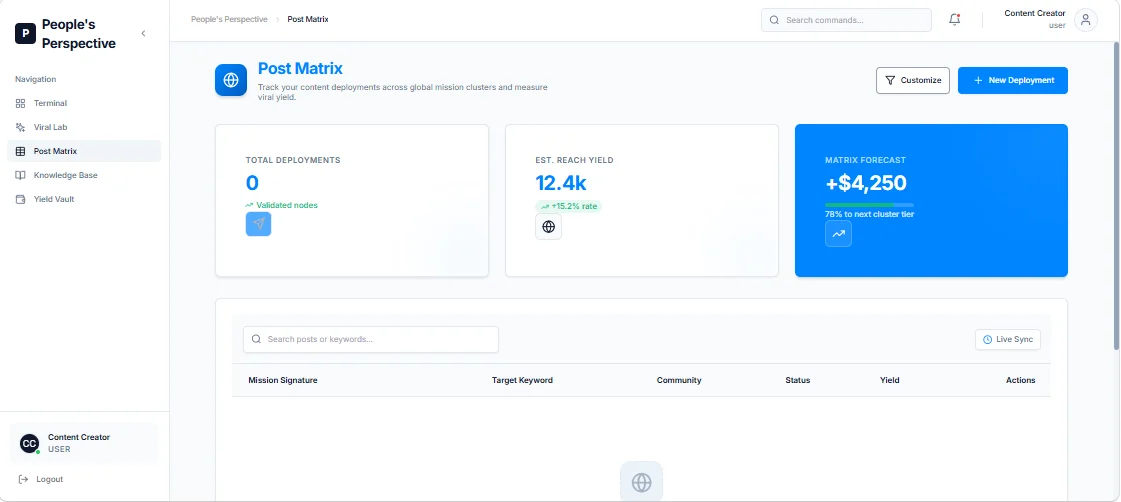Collapse the sidebar with the chevron
Image resolution: width=1121 pixels, height=502 pixels.
pyautogui.click(x=143, y=34)
